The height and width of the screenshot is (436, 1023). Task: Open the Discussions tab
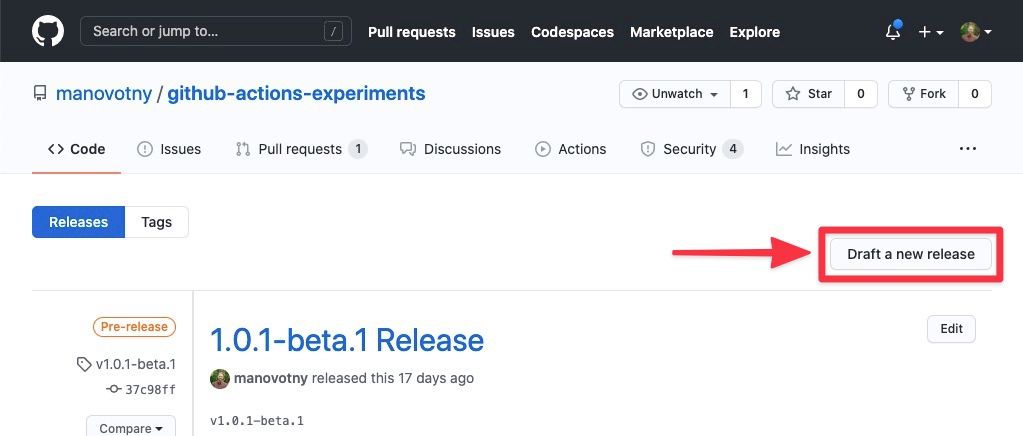(x=450, y=149)
